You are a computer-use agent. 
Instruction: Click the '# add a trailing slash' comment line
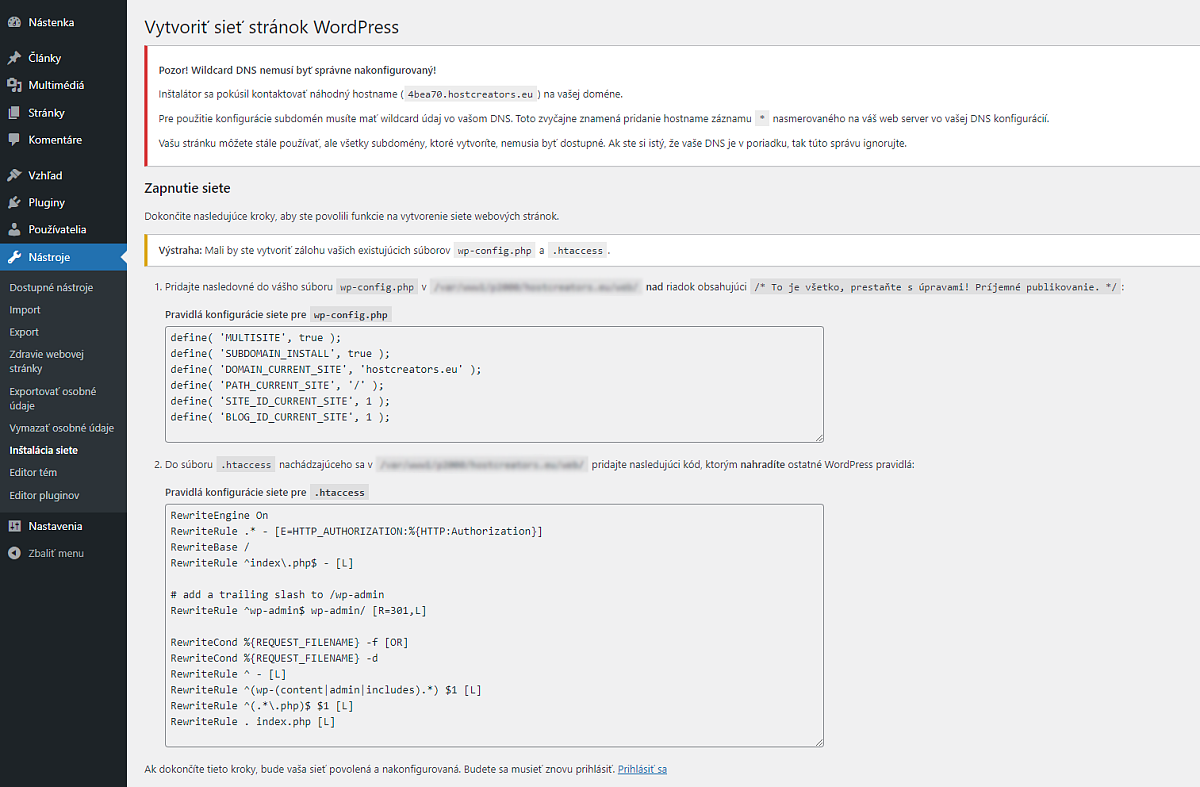277,595
